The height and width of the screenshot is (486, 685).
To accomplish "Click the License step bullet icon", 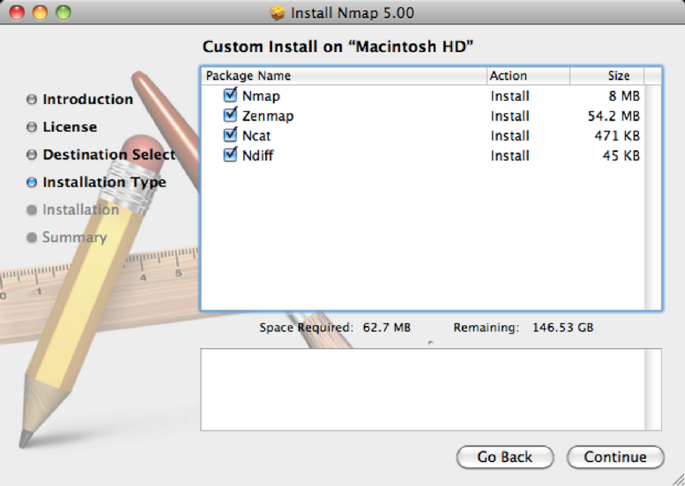I will [31, 127].
